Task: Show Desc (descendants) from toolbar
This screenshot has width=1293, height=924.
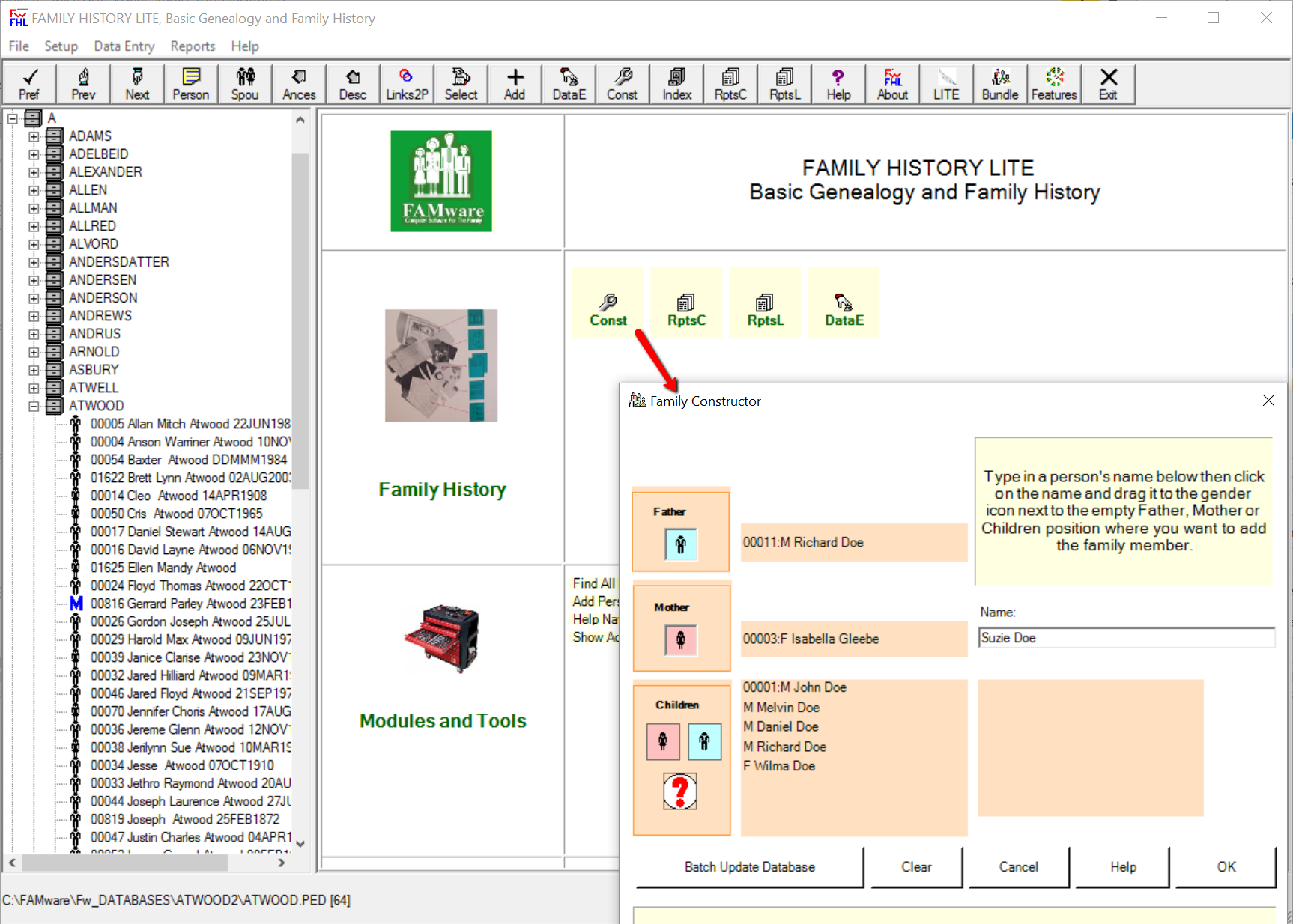Action: click(353, 84)
